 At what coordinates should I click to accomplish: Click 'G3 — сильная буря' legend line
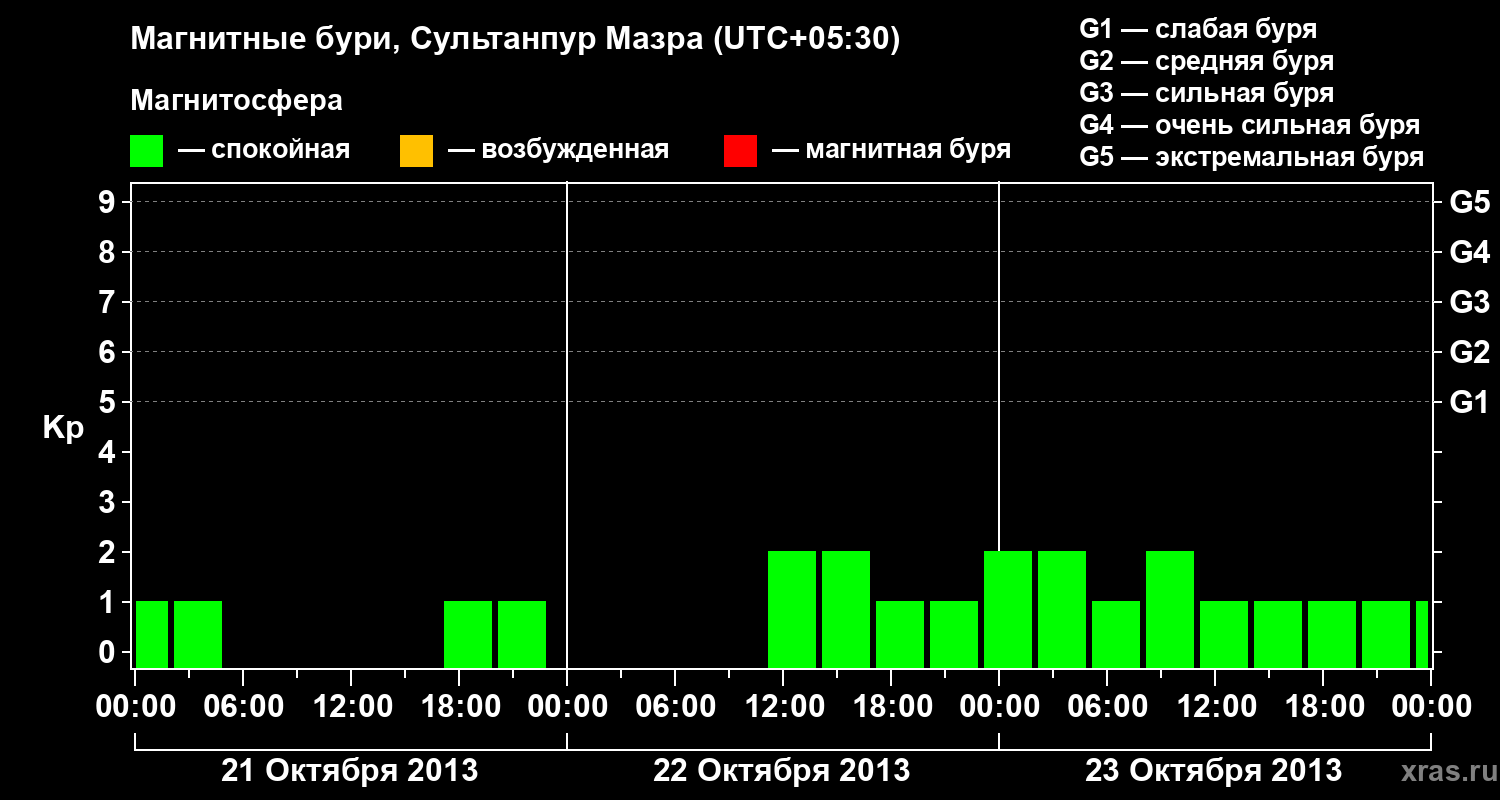pyautogui.click(x=1207, y=92)
